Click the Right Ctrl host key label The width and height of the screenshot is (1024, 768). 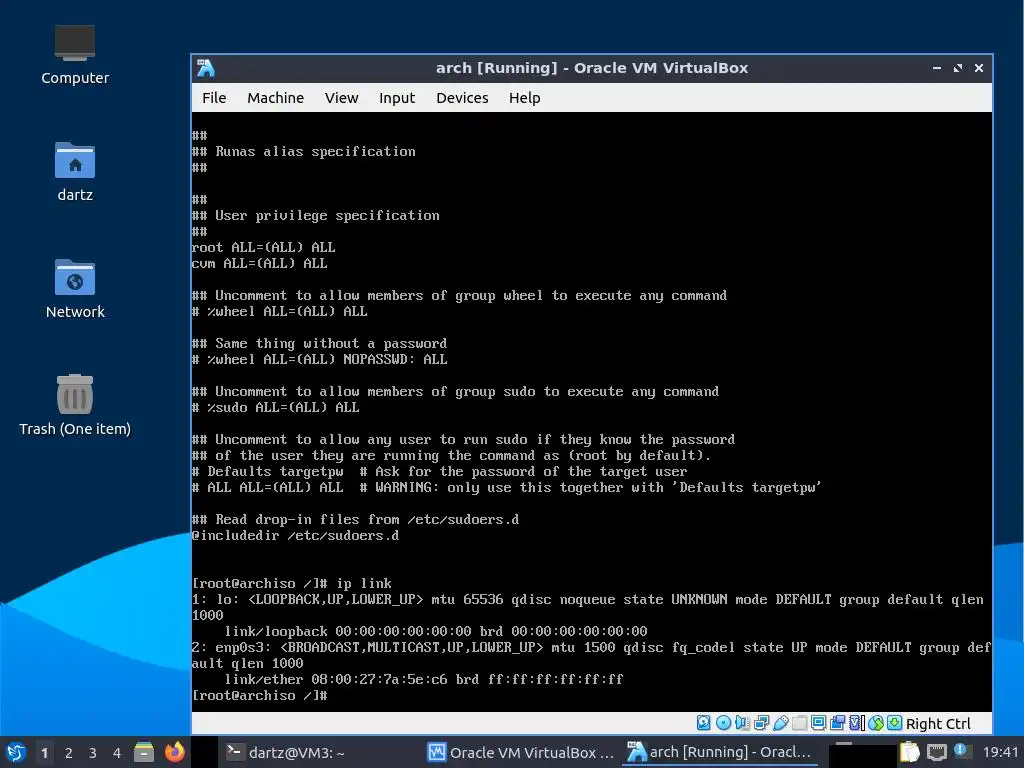(938, 724)
